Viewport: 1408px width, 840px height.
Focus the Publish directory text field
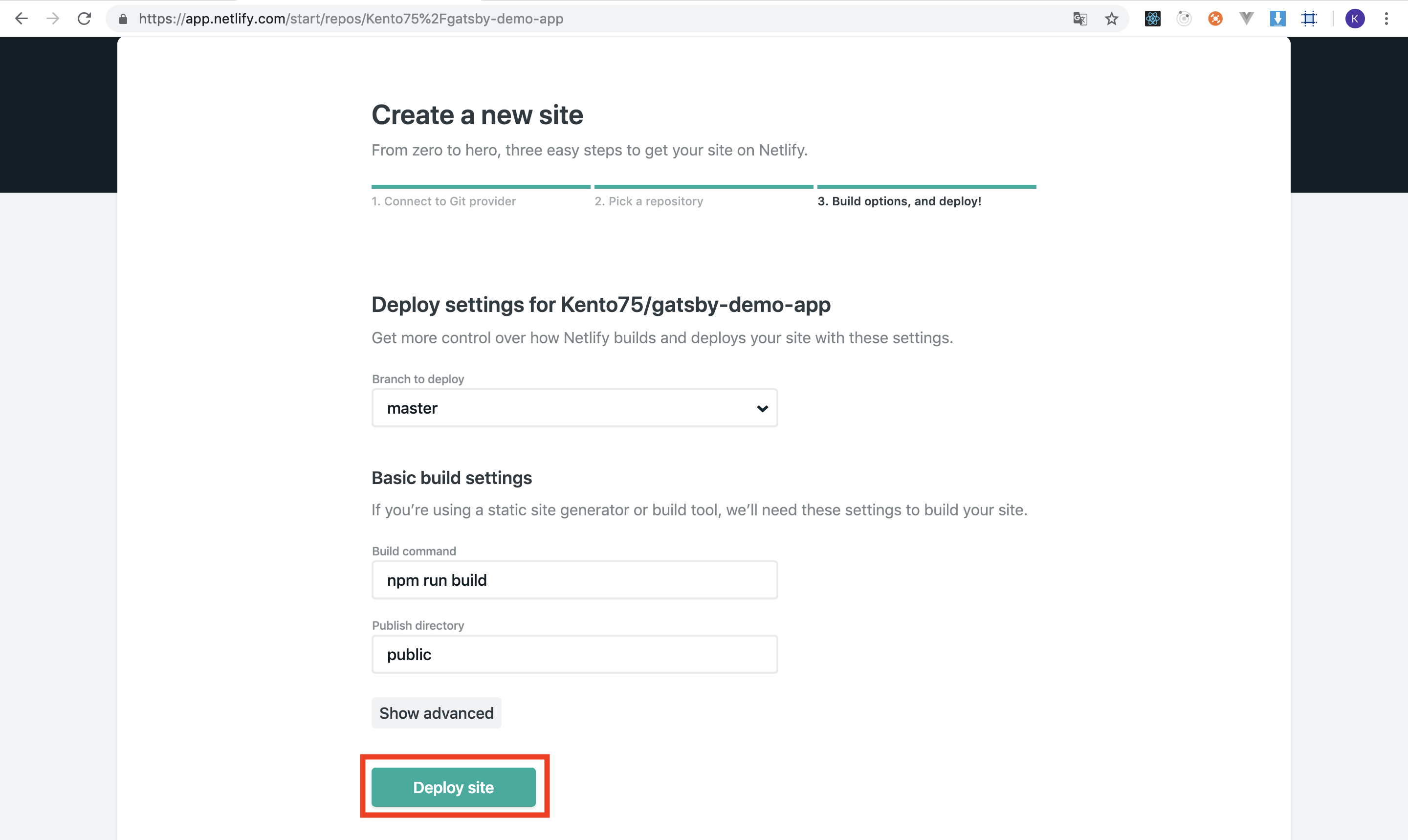click(574, 654)
